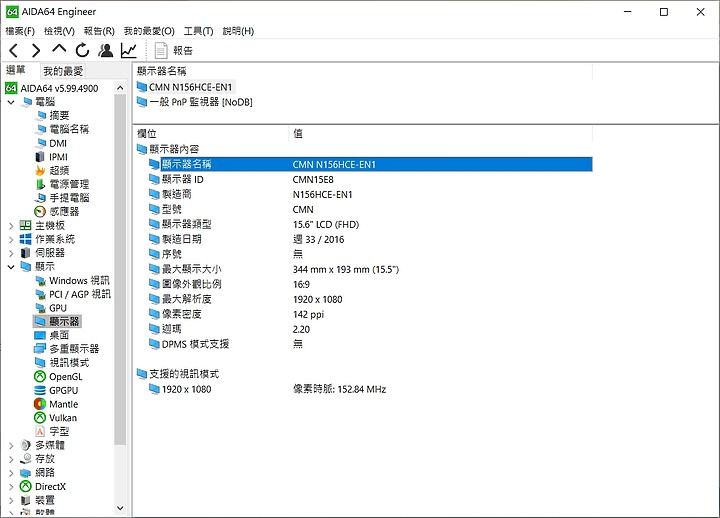Click the 多媒體 speaker icon

(26, 445)
